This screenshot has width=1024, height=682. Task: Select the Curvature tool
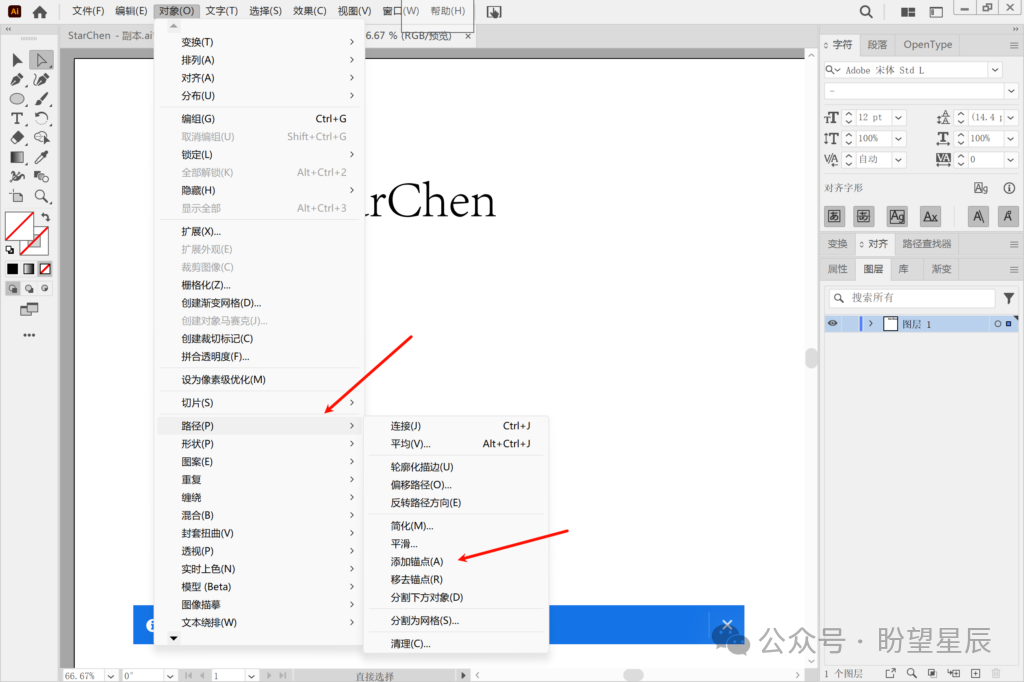pyautogui.click(x=41, y=80)
